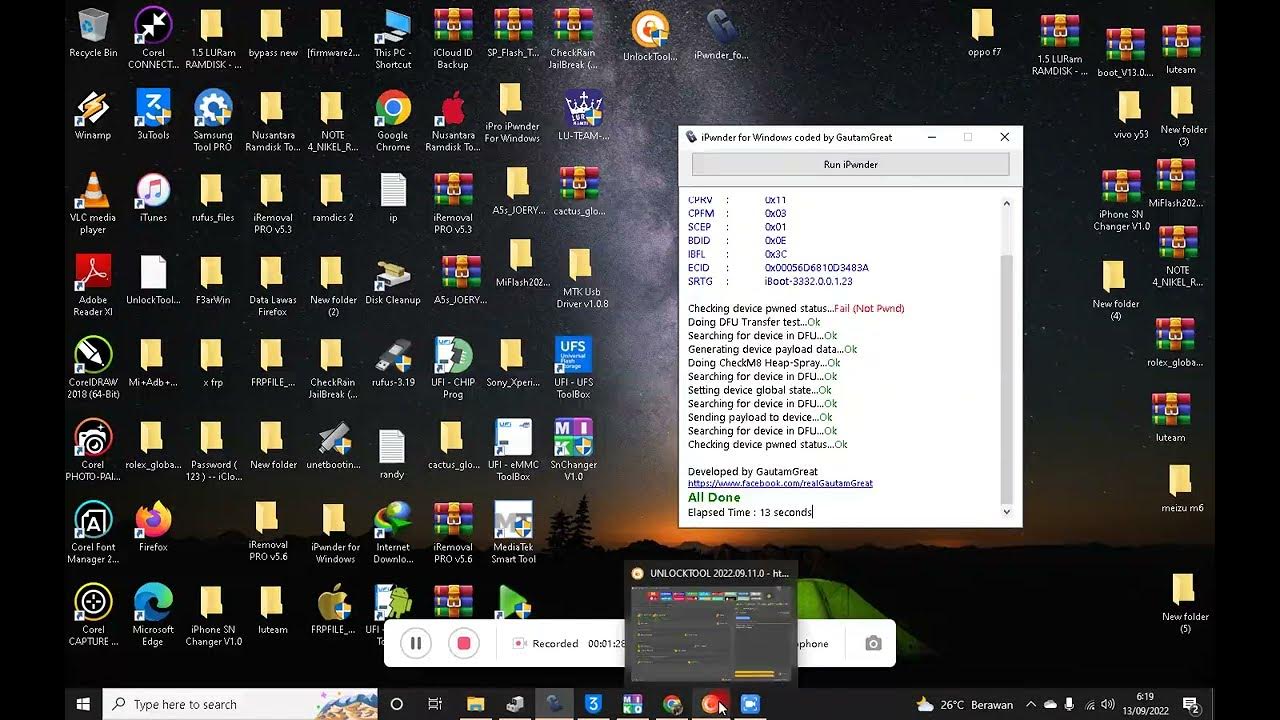Open Corel Font Manager icon
Image resolution: width=1280 pixels, height=720 pixels.
point(93,533)
